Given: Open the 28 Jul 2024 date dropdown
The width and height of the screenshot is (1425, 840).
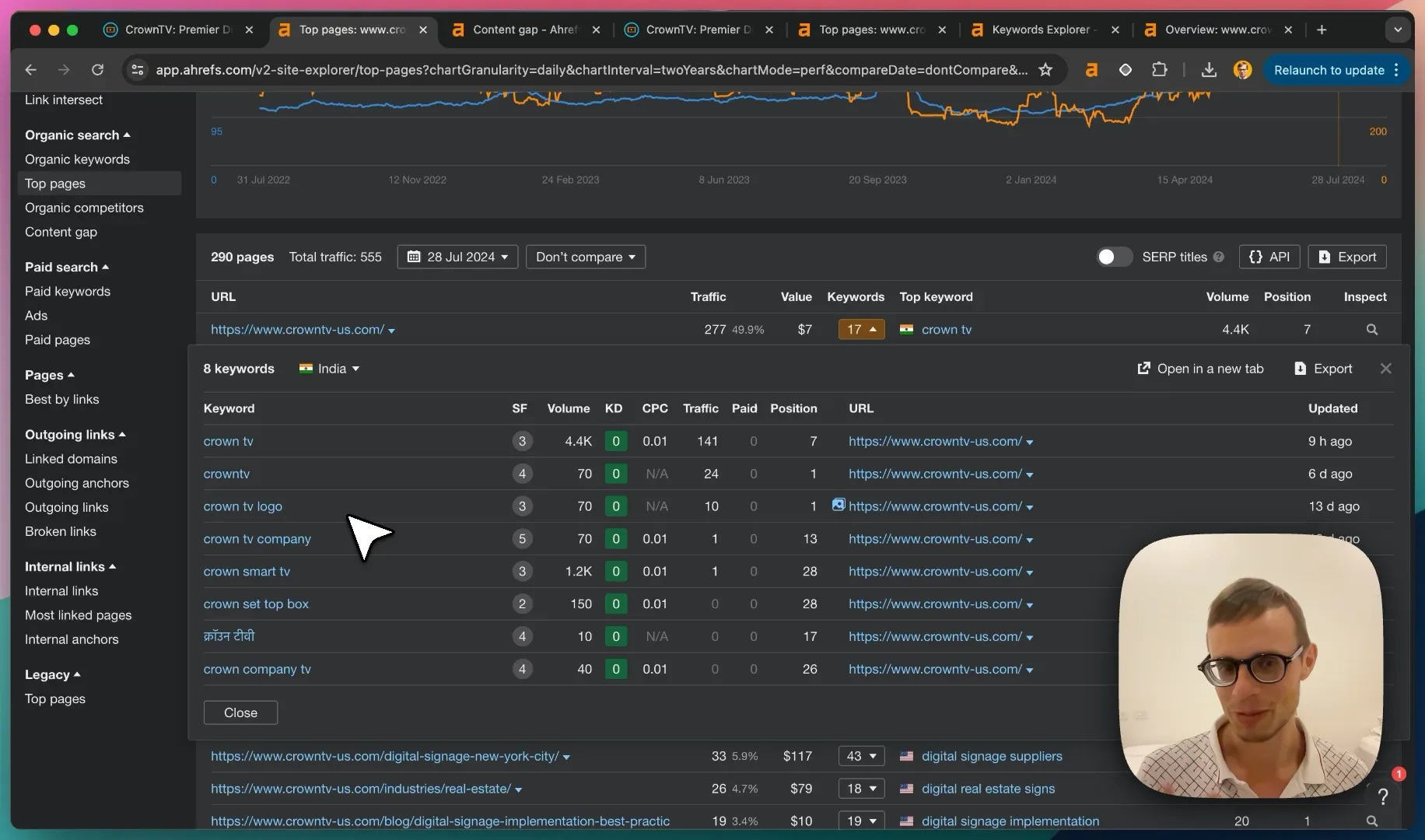Looking at the screenshot, I should click(457, 257).
